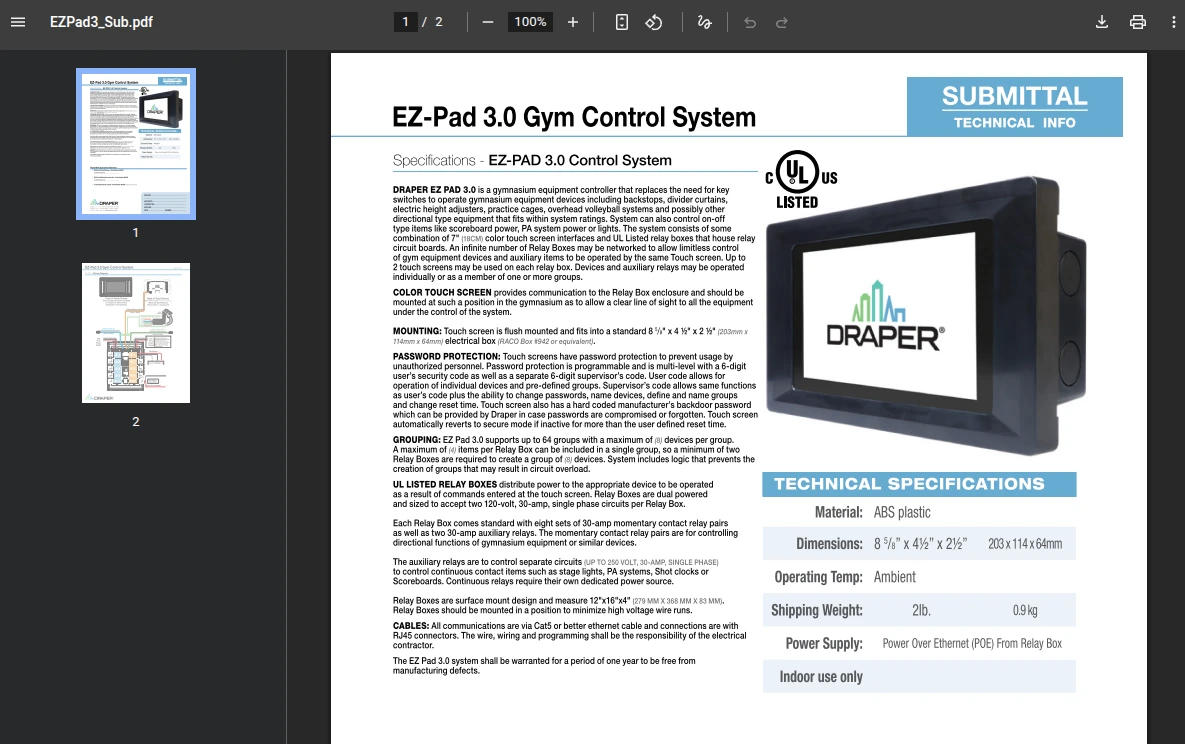
Task: Open the more actions three-dot menu
Action: pyautogui.click(x=1173, y=22)
